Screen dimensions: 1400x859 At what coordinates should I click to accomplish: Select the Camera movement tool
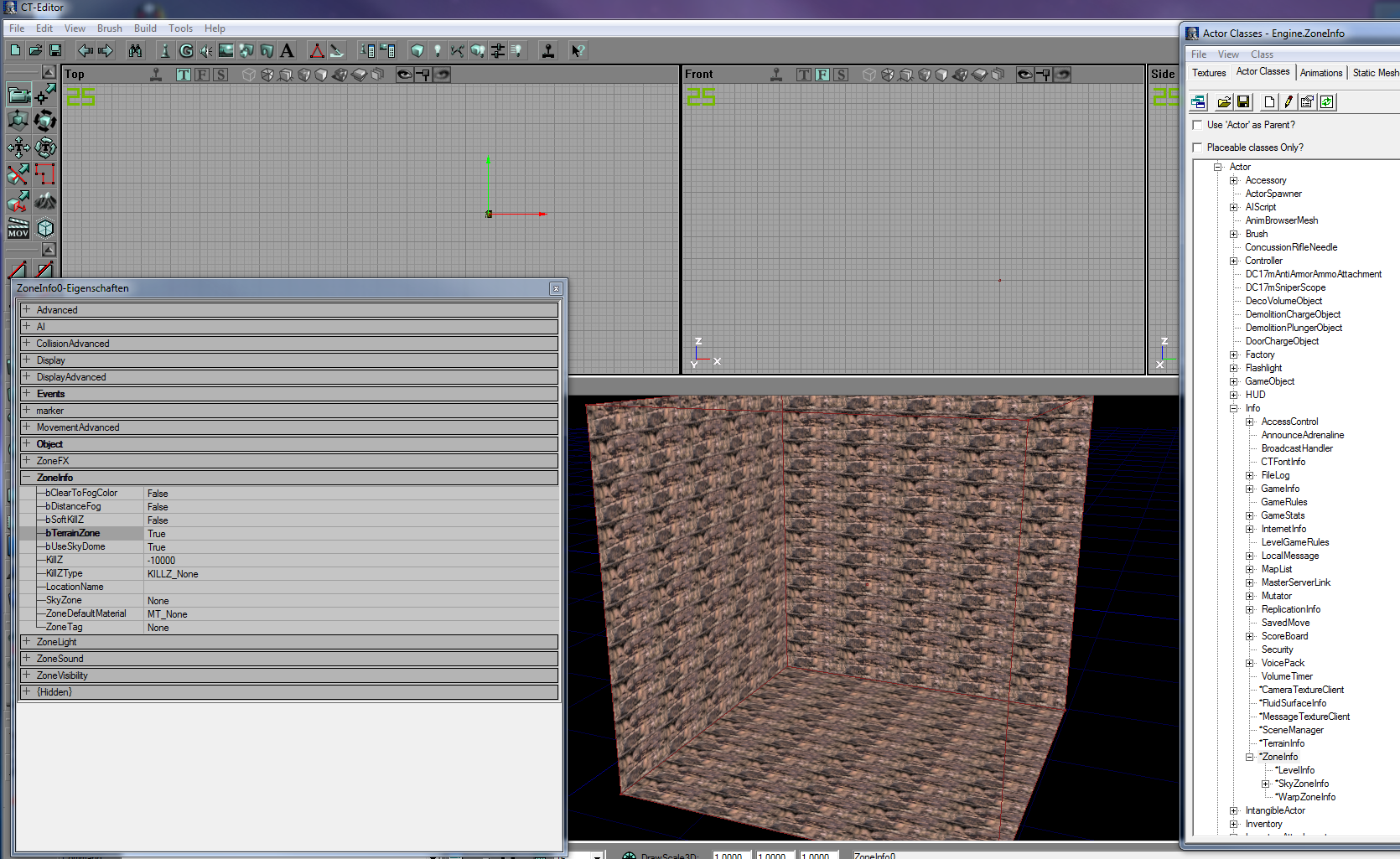point(18,95)
